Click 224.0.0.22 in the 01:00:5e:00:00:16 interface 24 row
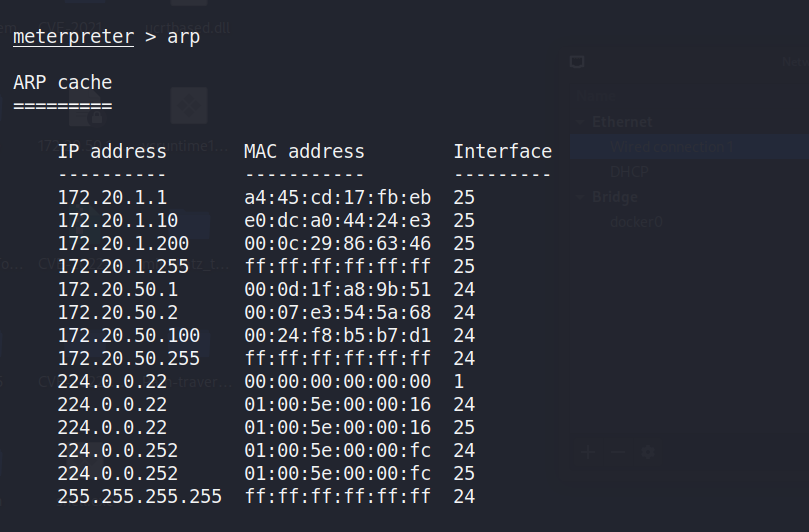 coord(112,405)
